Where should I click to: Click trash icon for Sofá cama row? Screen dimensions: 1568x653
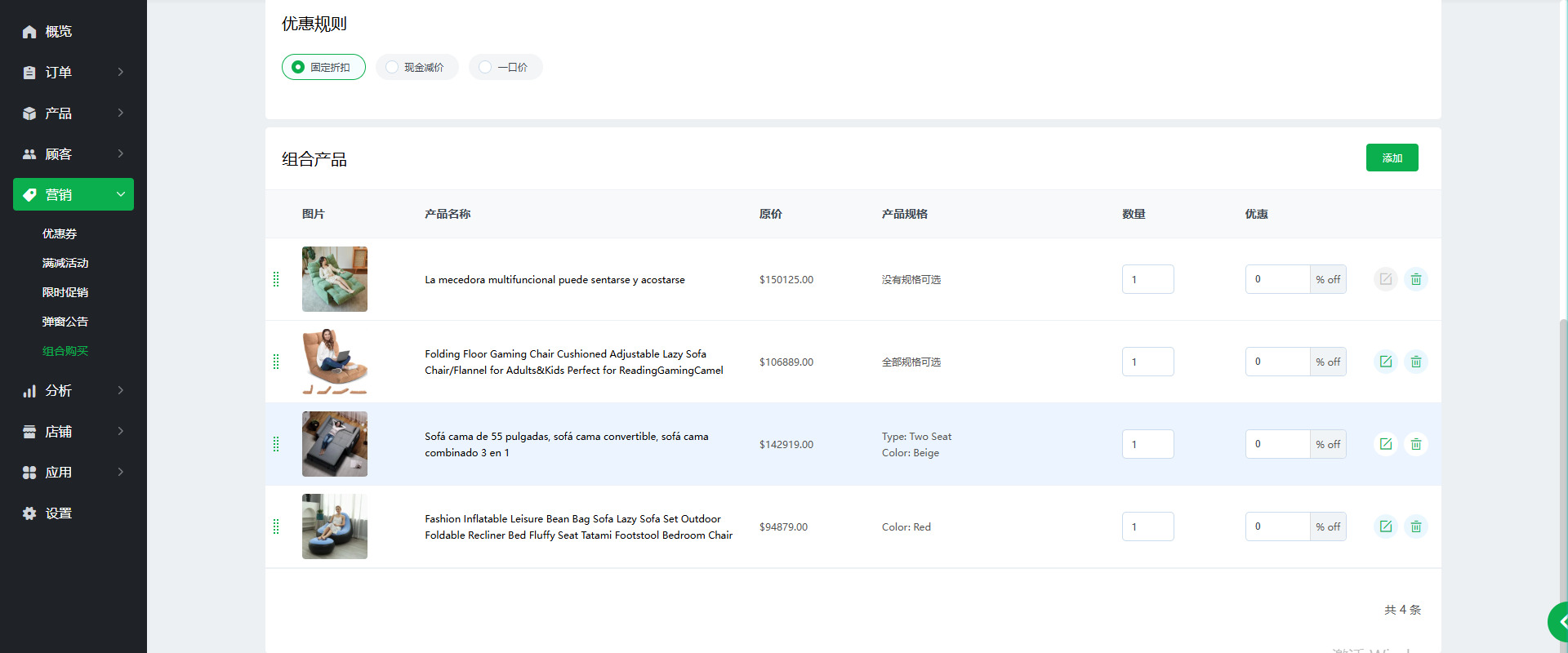pos(1415,444)
